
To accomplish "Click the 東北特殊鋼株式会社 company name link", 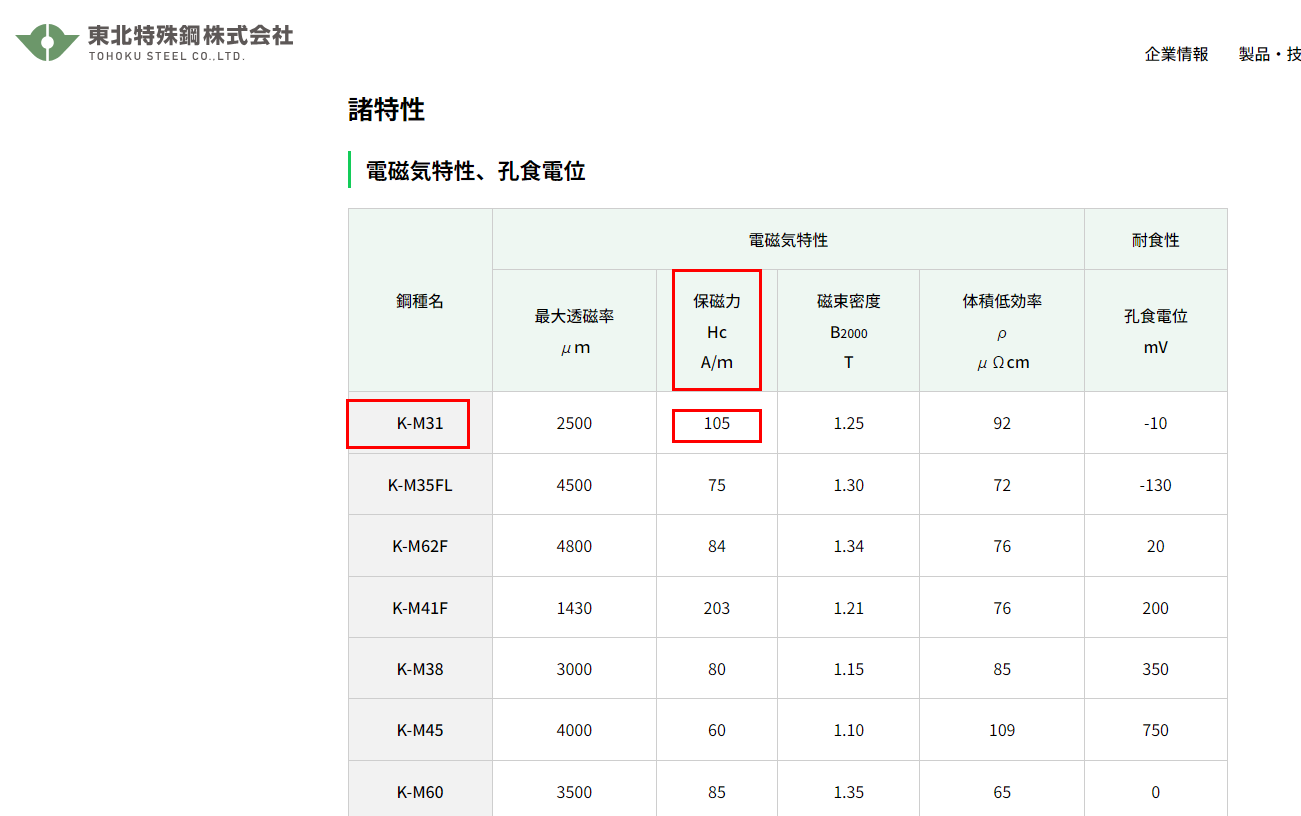I will click(190, 35).
